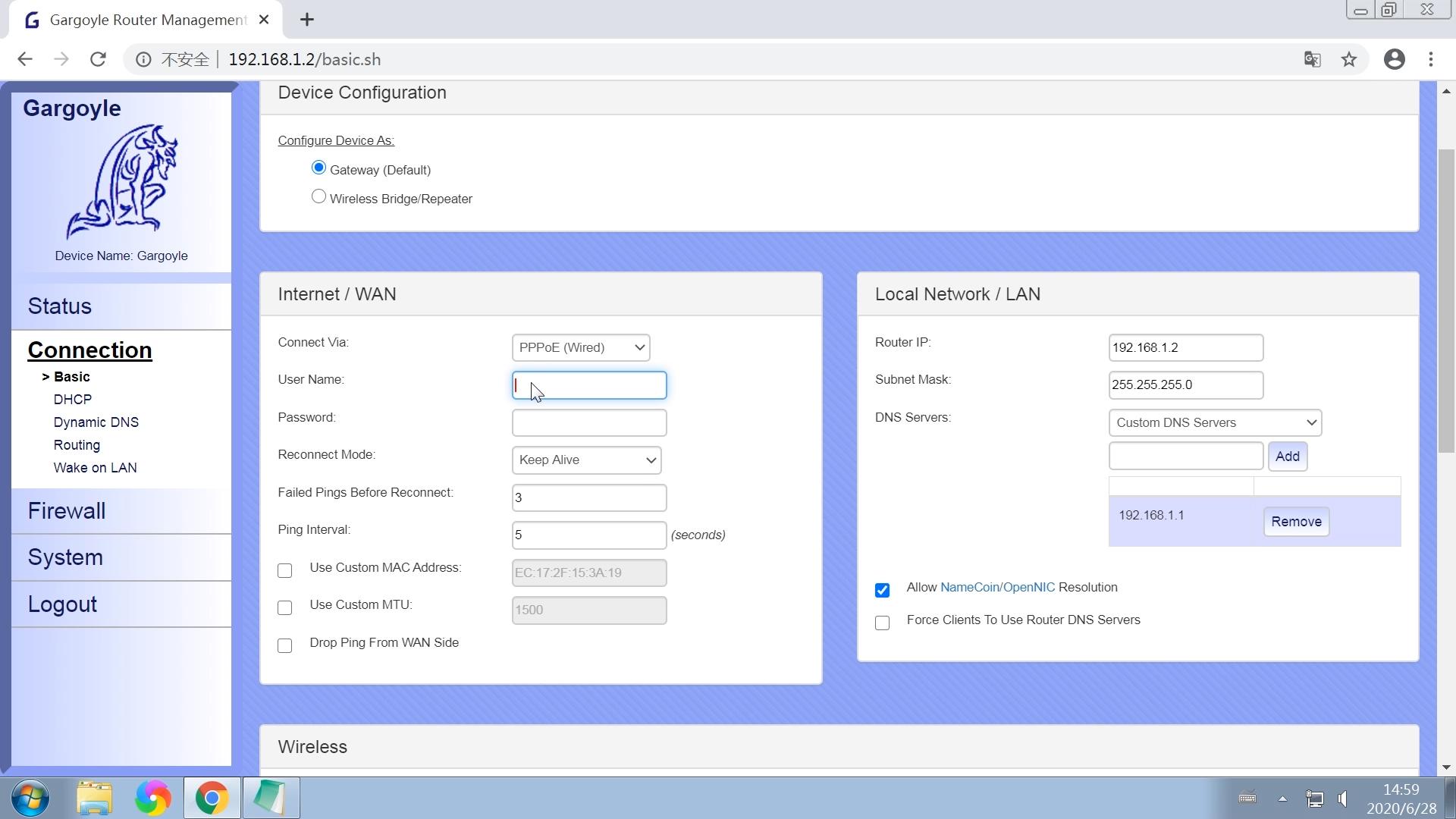Enable Use Custom MAC Address checkbox
This screenshot has height=819, width=1456.
pos(284,570)
